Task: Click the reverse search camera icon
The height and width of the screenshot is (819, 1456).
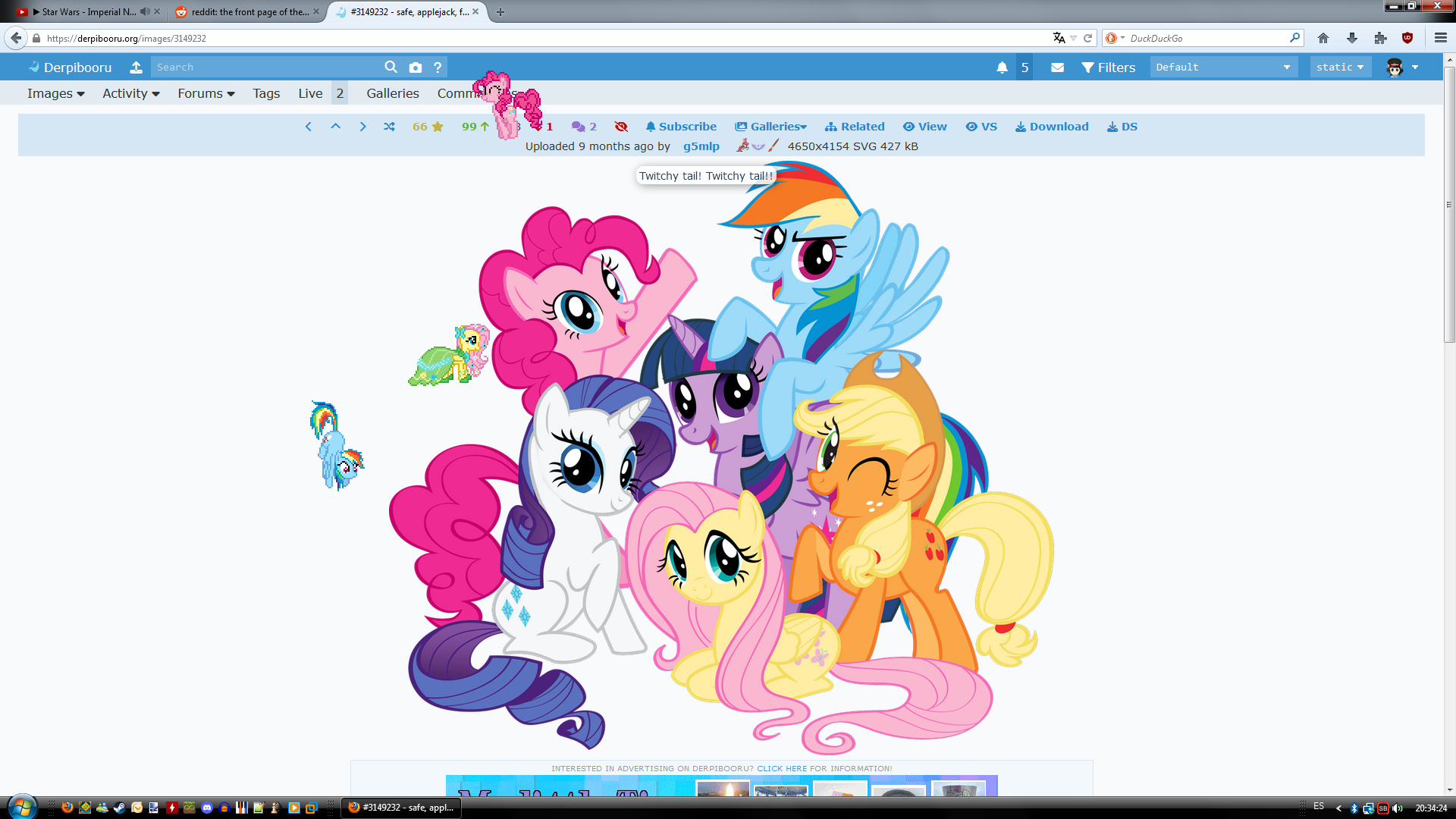Action: [x=415, y=67]
